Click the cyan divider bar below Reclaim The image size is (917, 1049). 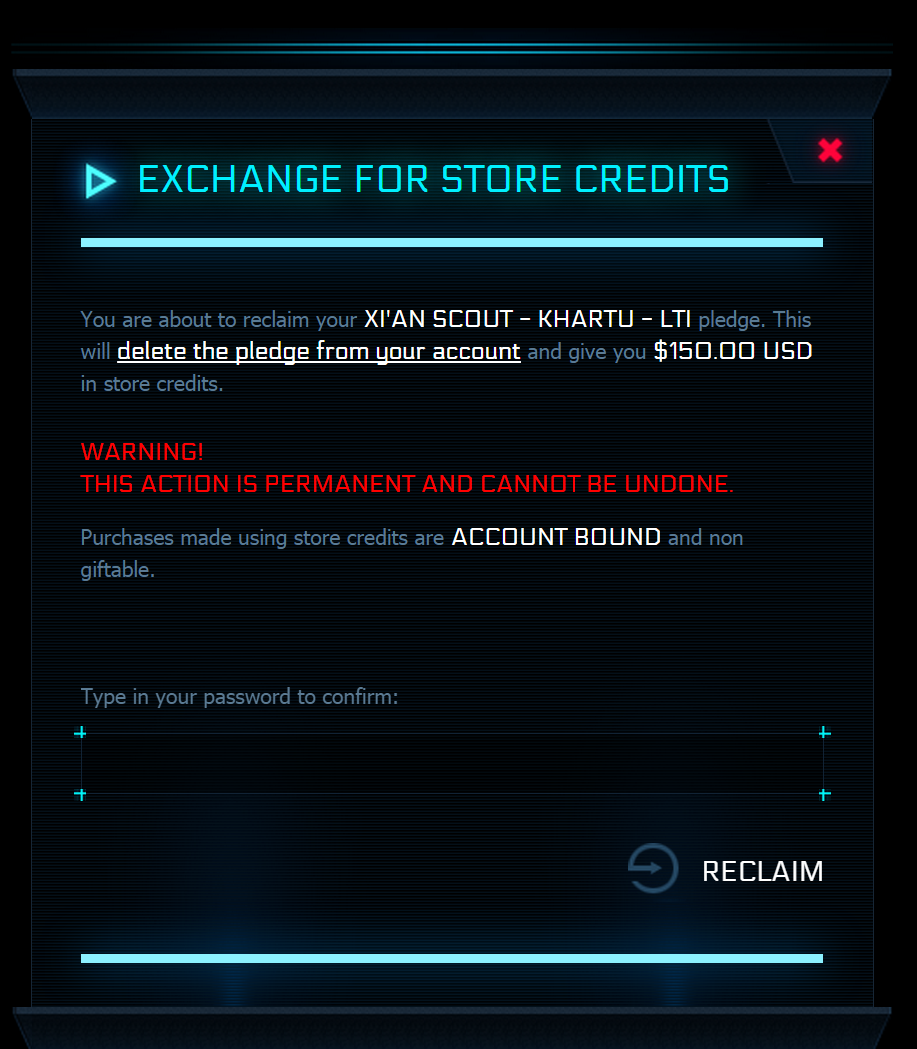click(x=451, y=958)
